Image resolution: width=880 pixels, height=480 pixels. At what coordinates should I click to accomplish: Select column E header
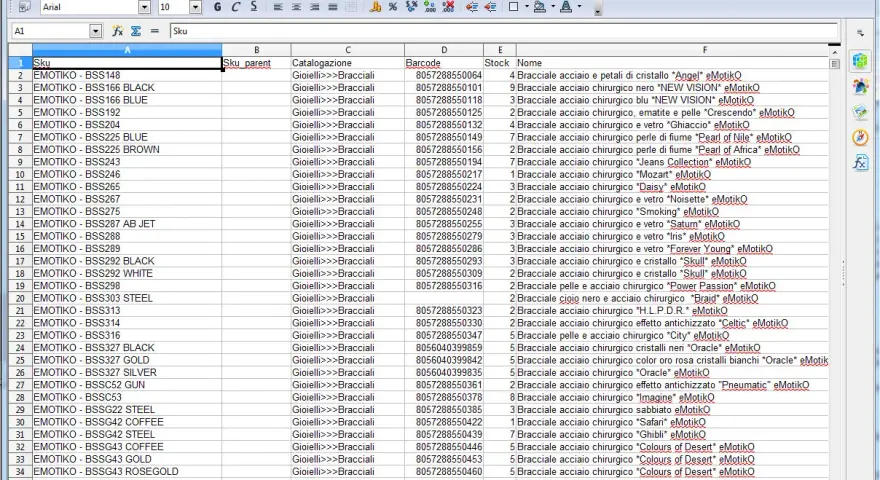[500, 50]
